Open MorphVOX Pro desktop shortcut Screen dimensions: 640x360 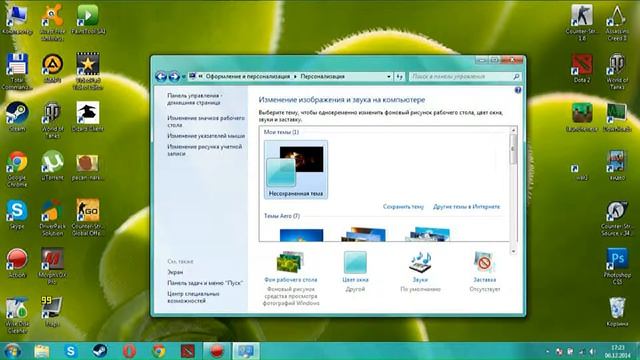[52, 266]
